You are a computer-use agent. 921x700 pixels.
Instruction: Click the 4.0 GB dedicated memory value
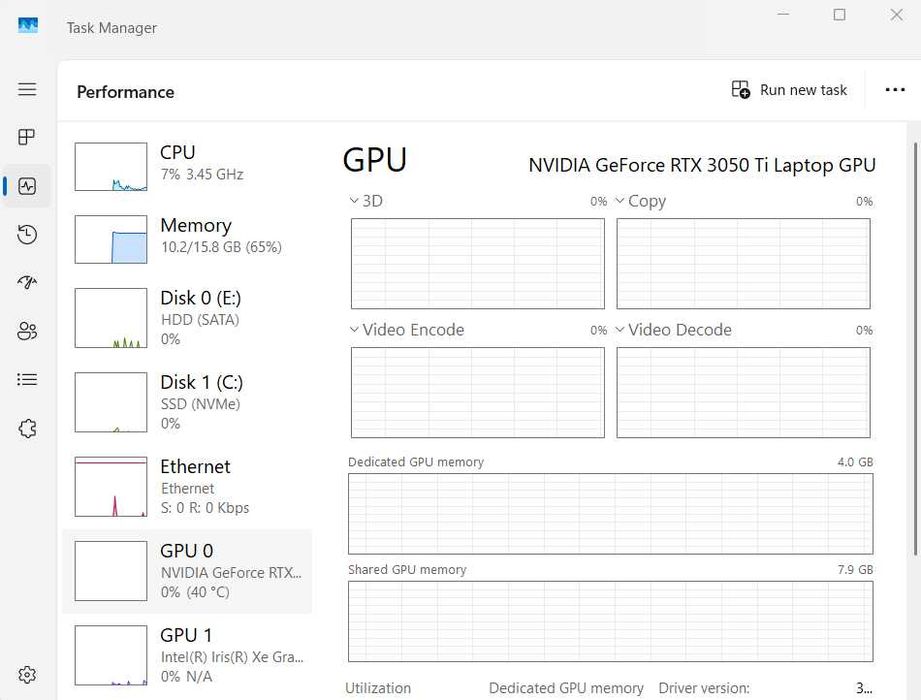pyautogui.click(x=855, y=462)
